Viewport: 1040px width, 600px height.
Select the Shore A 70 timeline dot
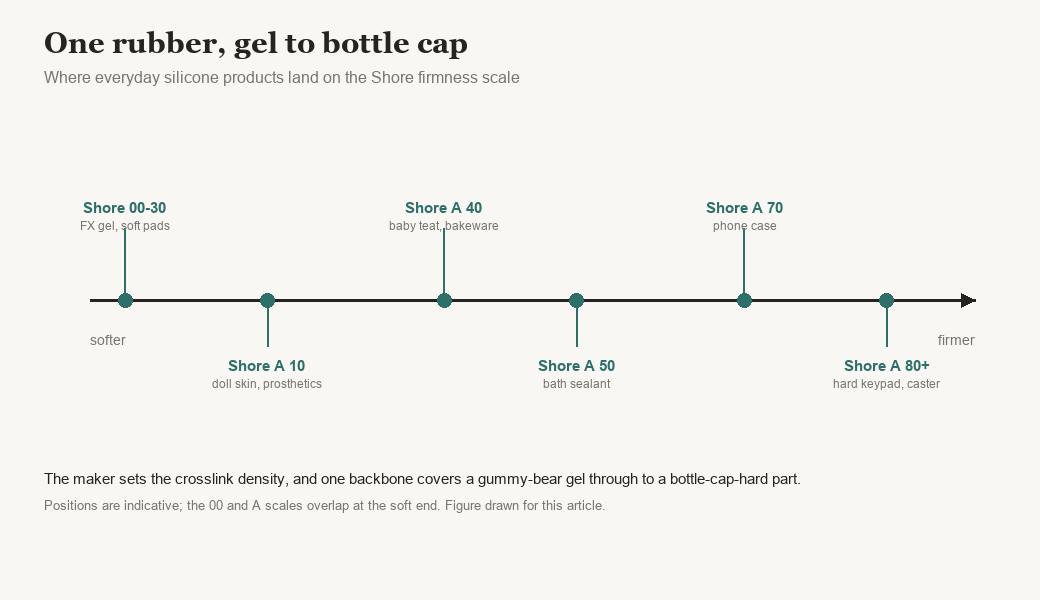tap(744, 300)
